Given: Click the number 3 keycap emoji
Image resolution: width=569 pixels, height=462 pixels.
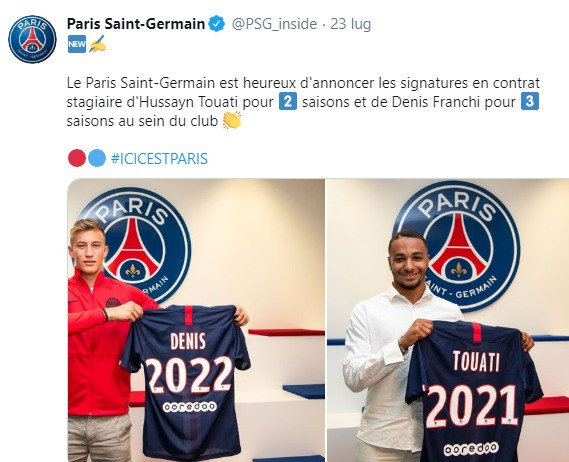Looking at the screenshot, I should coord(530,102).
